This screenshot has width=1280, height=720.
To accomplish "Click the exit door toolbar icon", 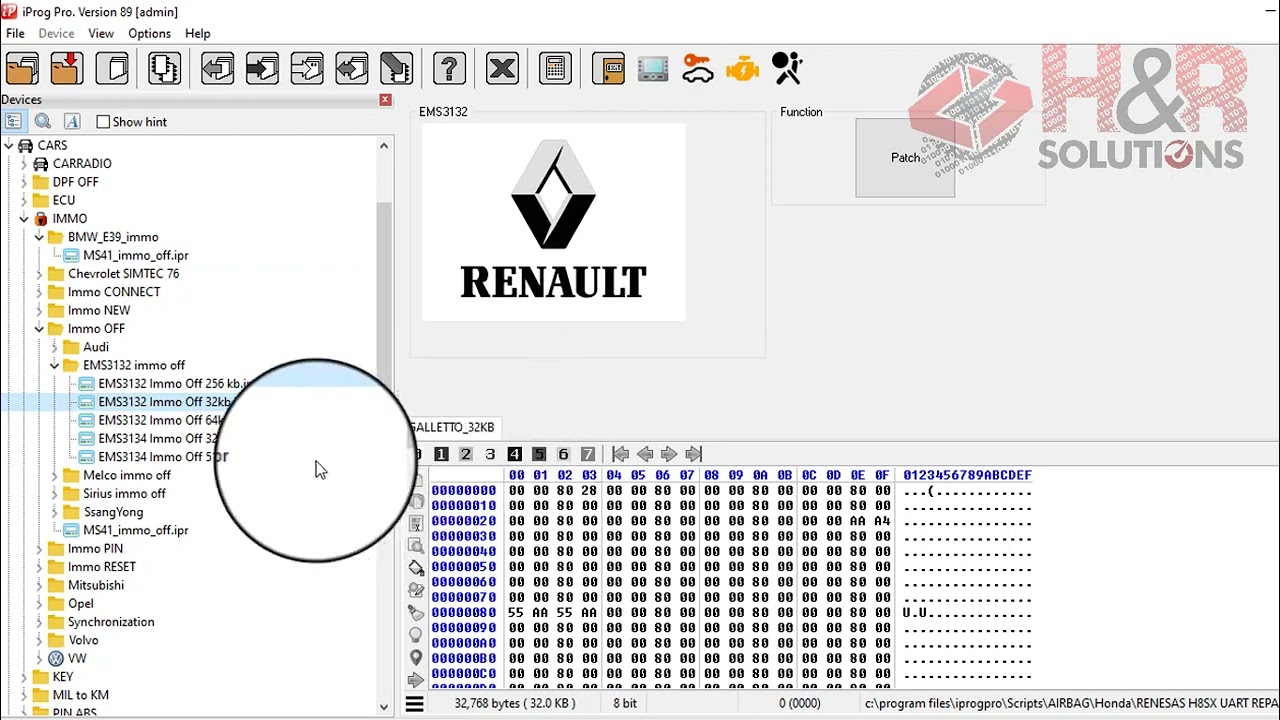I will pos(608,69).
